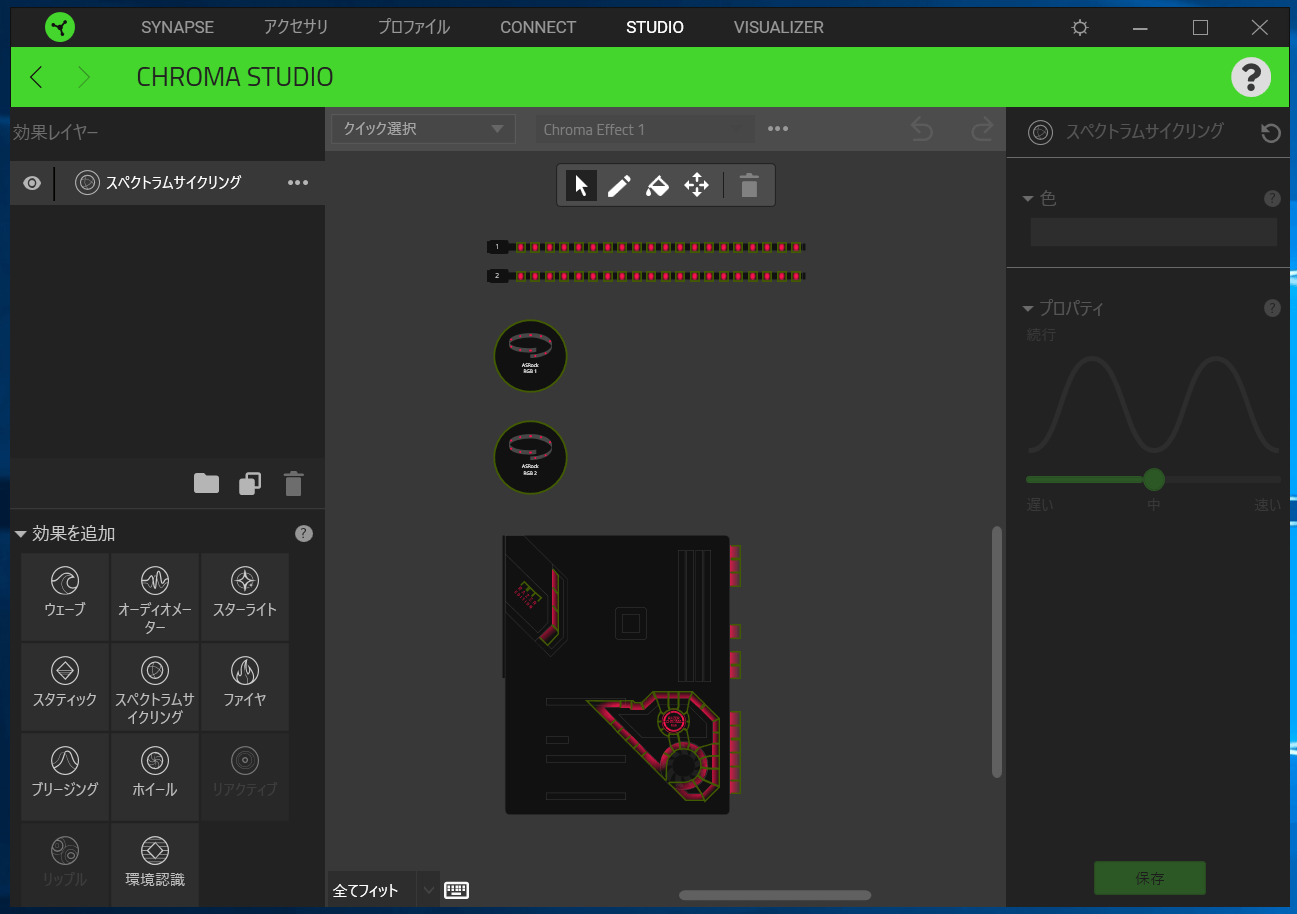This screenshot has width=1297, height=914.
Task: Click the Chroma Effect 1 name field
Action: (x=645, y=129)
